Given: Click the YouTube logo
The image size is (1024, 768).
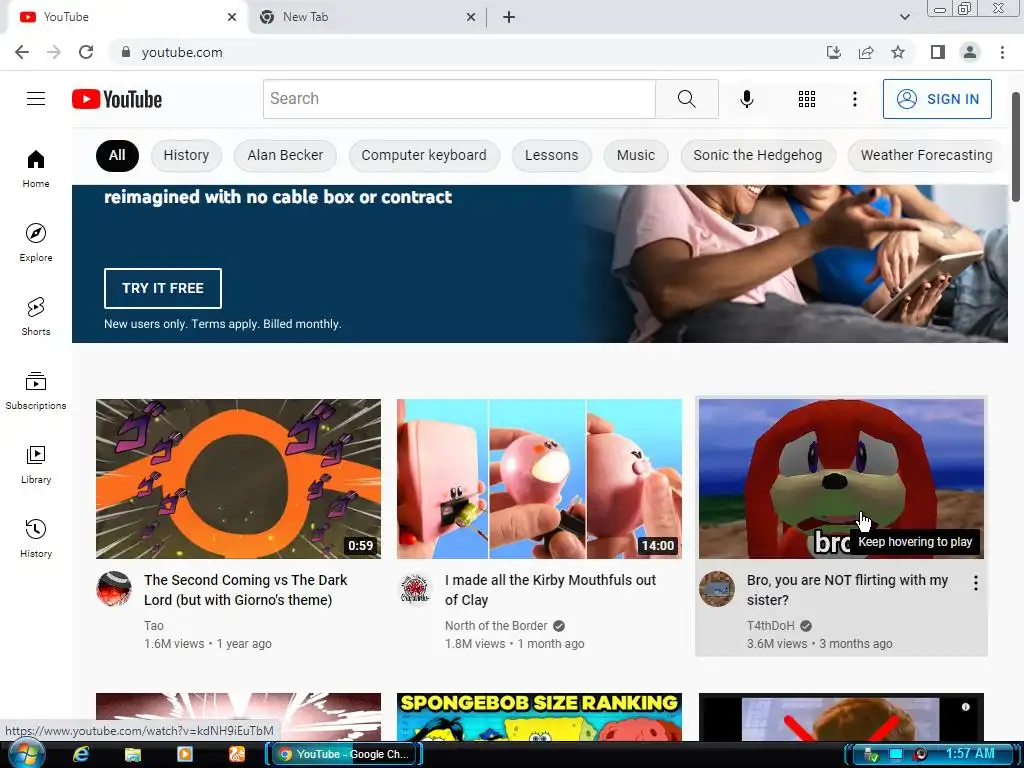Looking at the screenshot, I should (117, 99).
